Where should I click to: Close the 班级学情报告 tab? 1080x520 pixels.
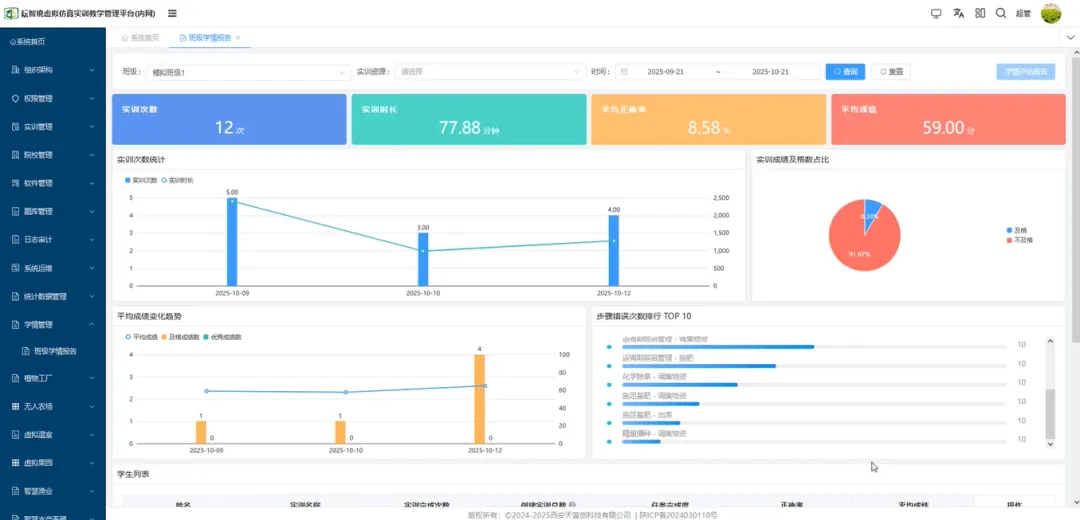pyautogui.click(x=238, y=39)
